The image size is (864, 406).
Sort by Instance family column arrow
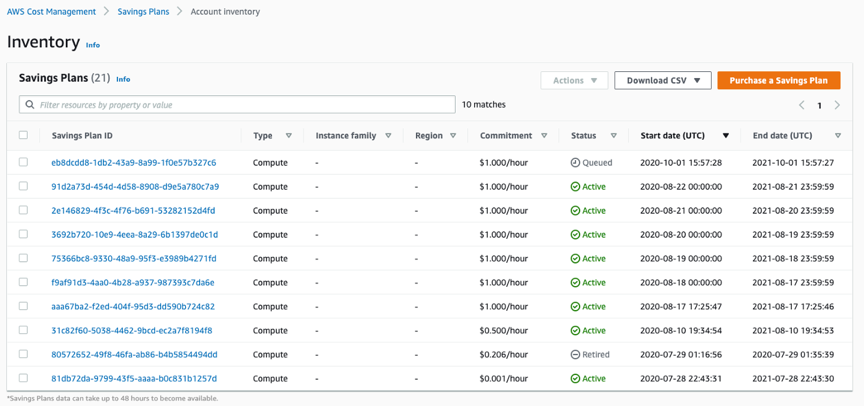[388, 136]
